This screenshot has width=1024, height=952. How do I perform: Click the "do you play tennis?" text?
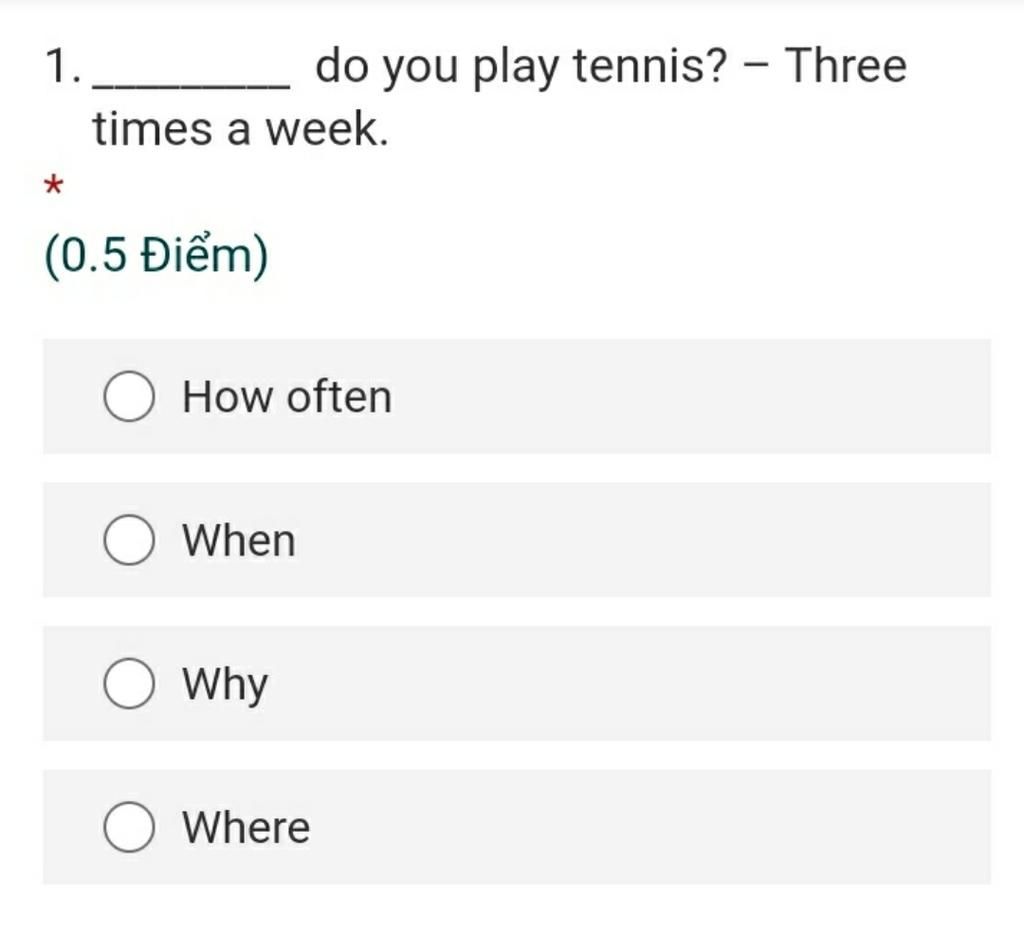click(x=521, y=67)
